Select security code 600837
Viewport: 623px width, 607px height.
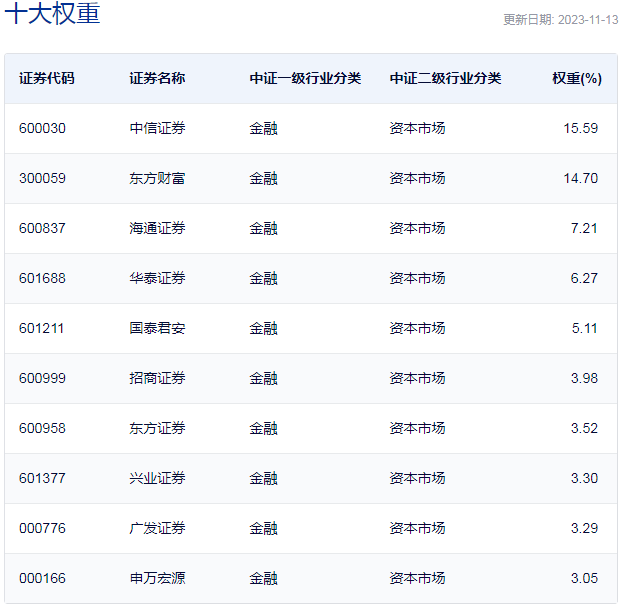[42, 228]
